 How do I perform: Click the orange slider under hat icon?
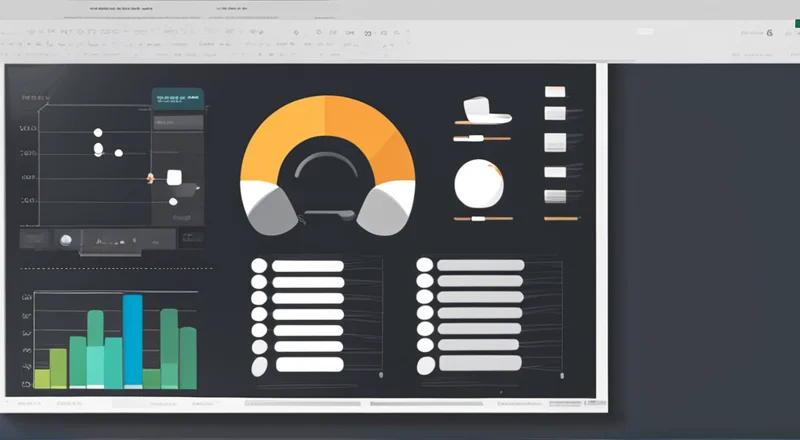click(x=482, y=138)
